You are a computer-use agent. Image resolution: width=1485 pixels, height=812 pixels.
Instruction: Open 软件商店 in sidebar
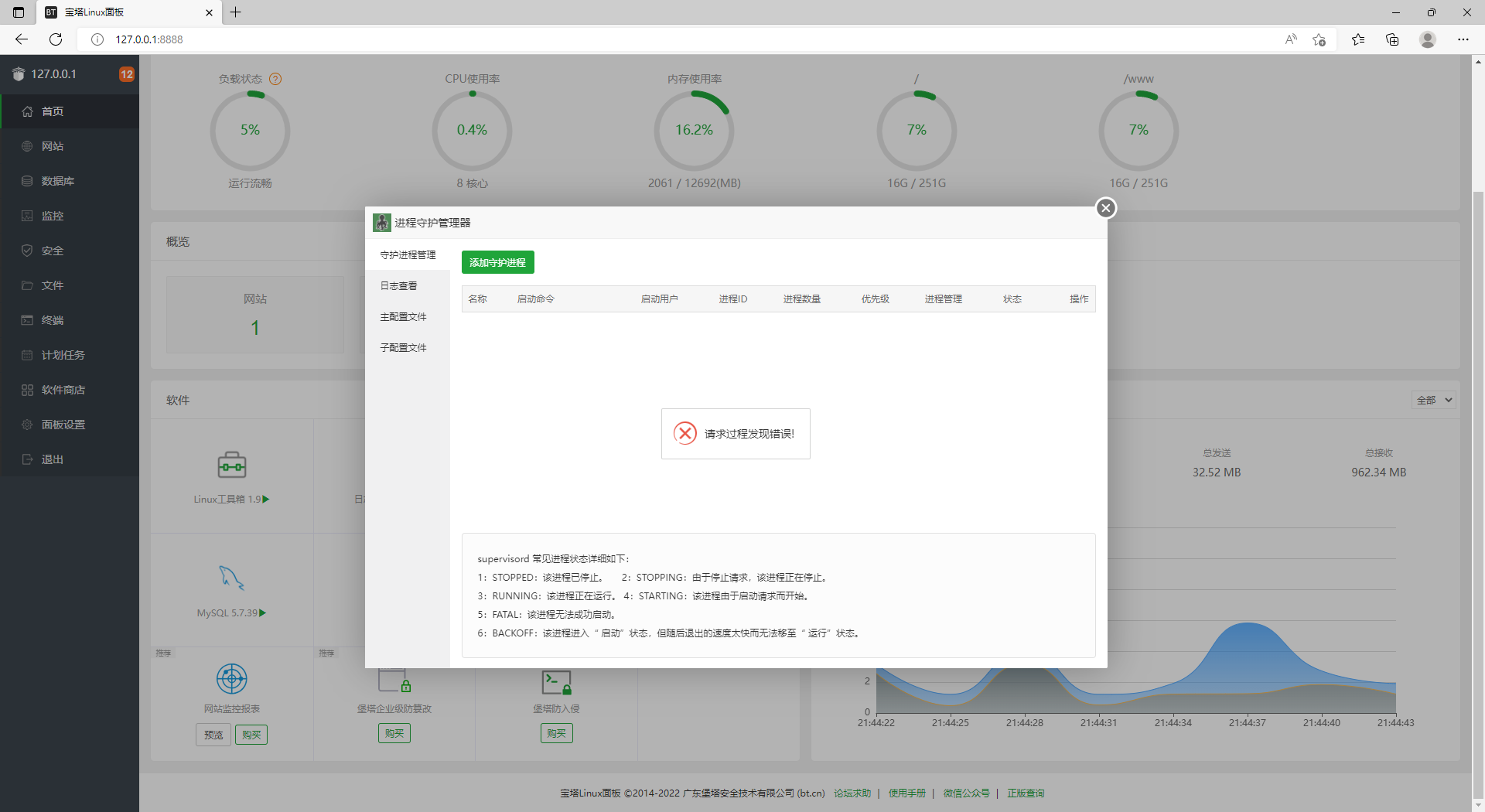click(x=70, y=390)
